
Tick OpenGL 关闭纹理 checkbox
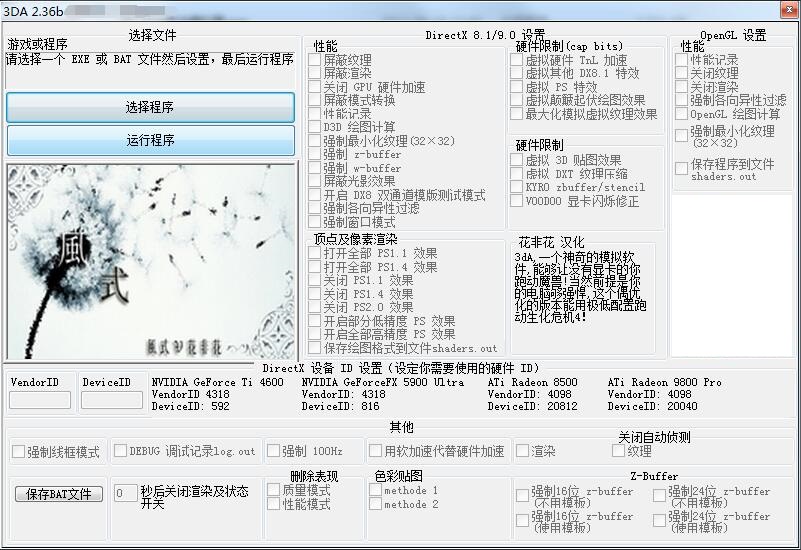click(681, 73)
